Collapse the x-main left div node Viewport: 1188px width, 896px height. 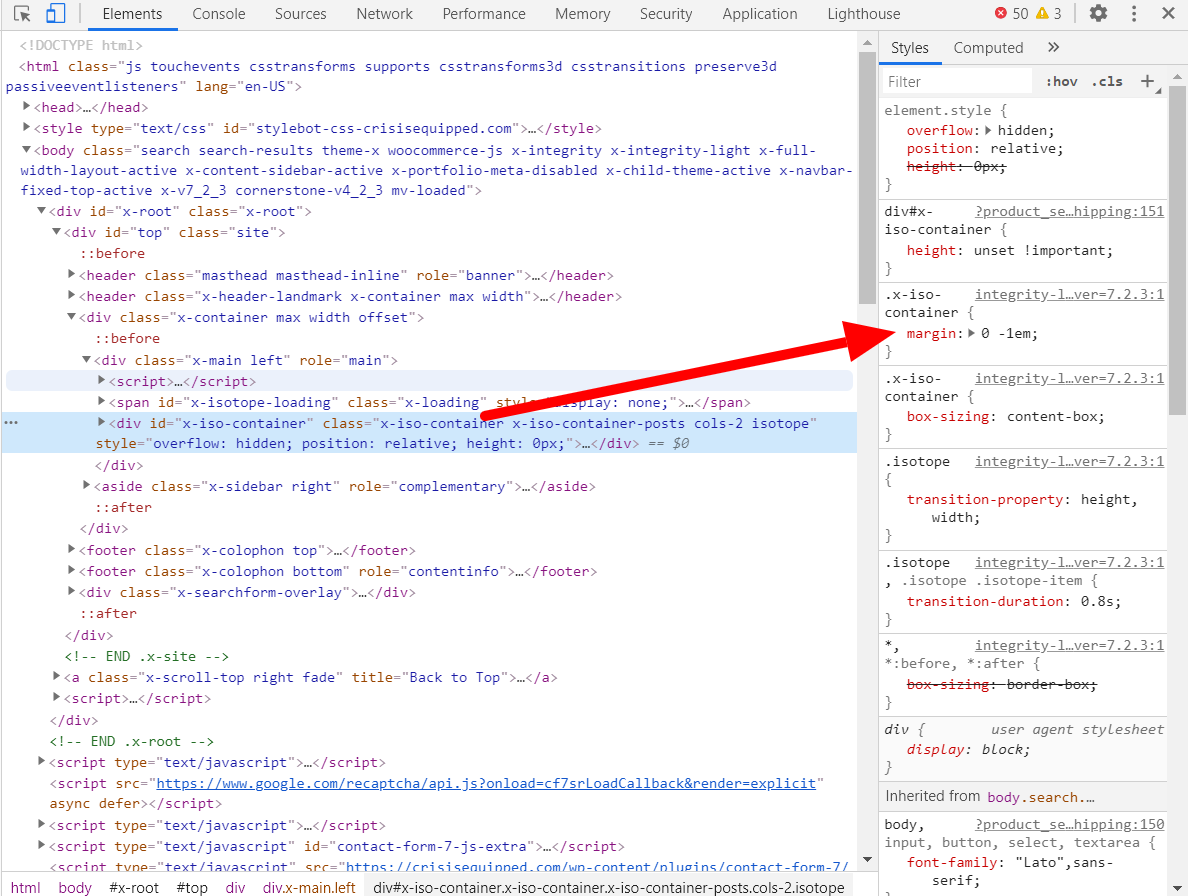[86, 359]
